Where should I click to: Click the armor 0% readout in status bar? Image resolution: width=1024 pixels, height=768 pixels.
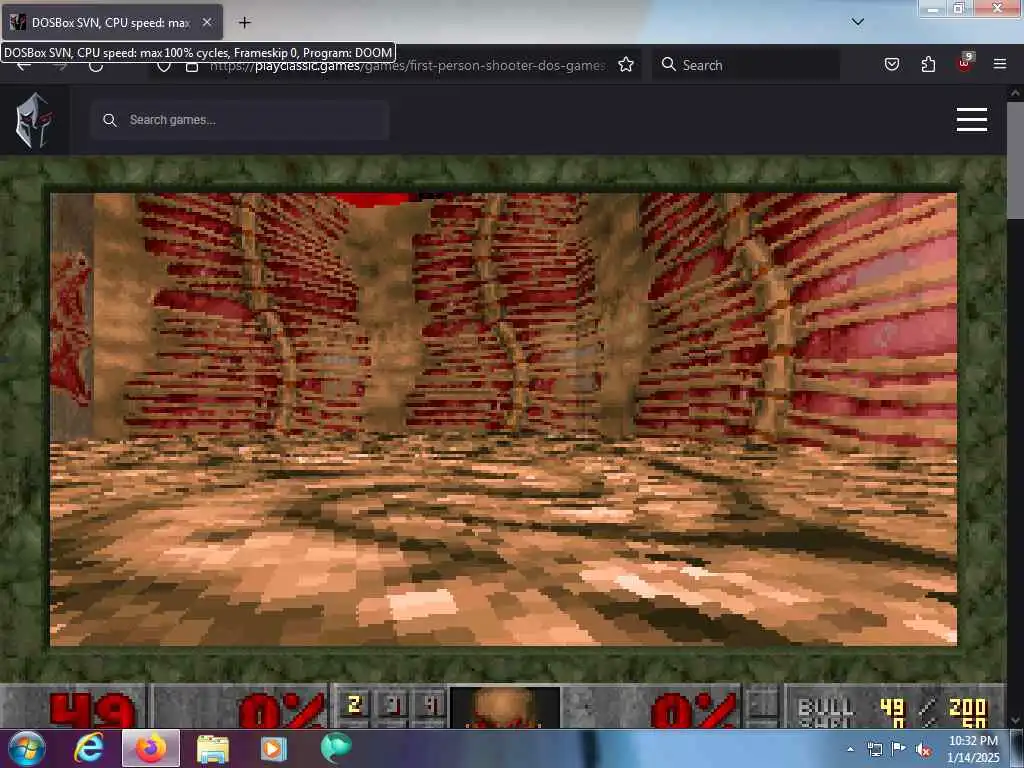(x=694, y=710)
